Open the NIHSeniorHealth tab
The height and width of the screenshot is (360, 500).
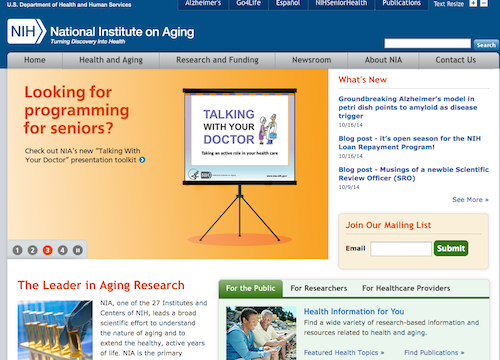pos(341,4)
